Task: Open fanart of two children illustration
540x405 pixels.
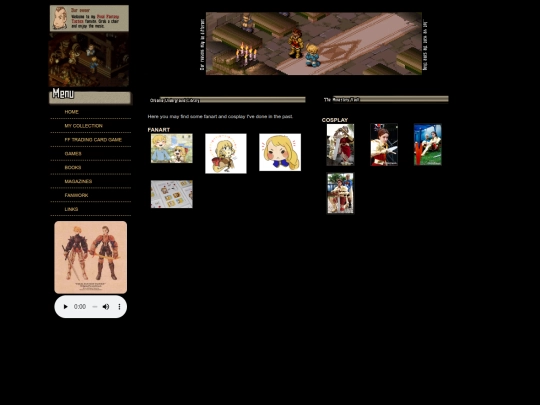Action: (172, 148)
